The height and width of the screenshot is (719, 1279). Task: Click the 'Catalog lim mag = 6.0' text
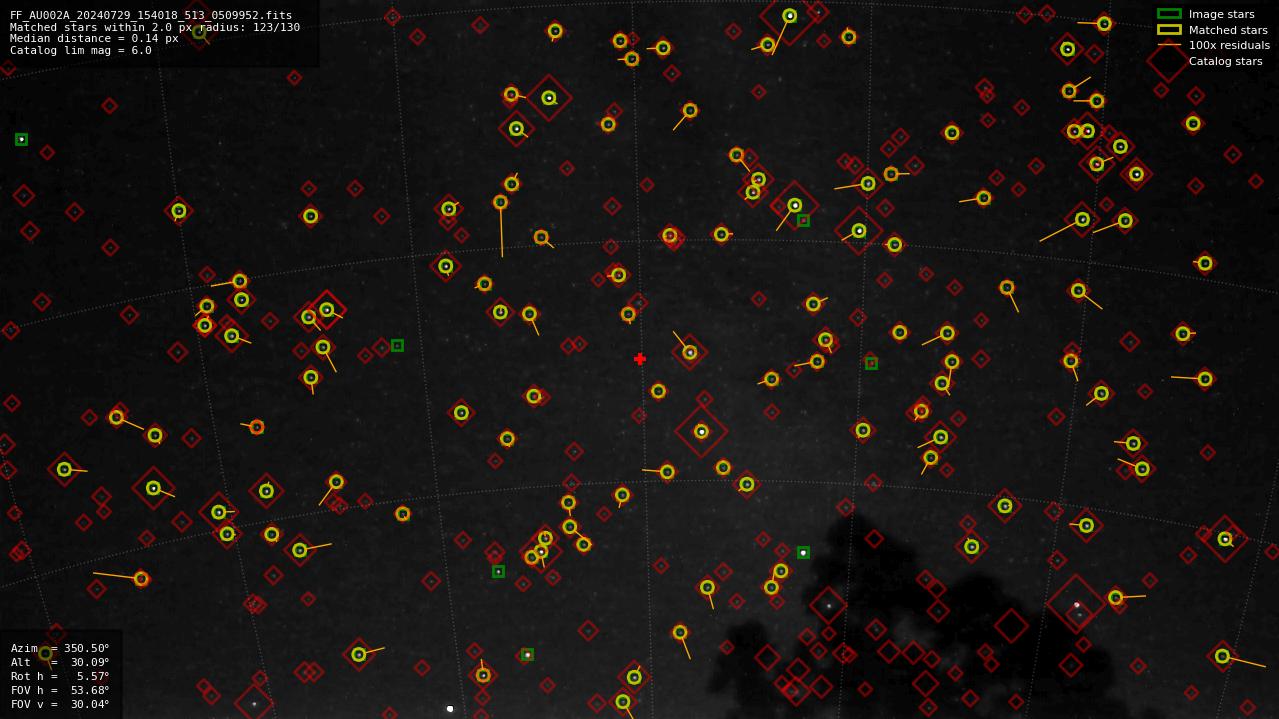(81, 50)
